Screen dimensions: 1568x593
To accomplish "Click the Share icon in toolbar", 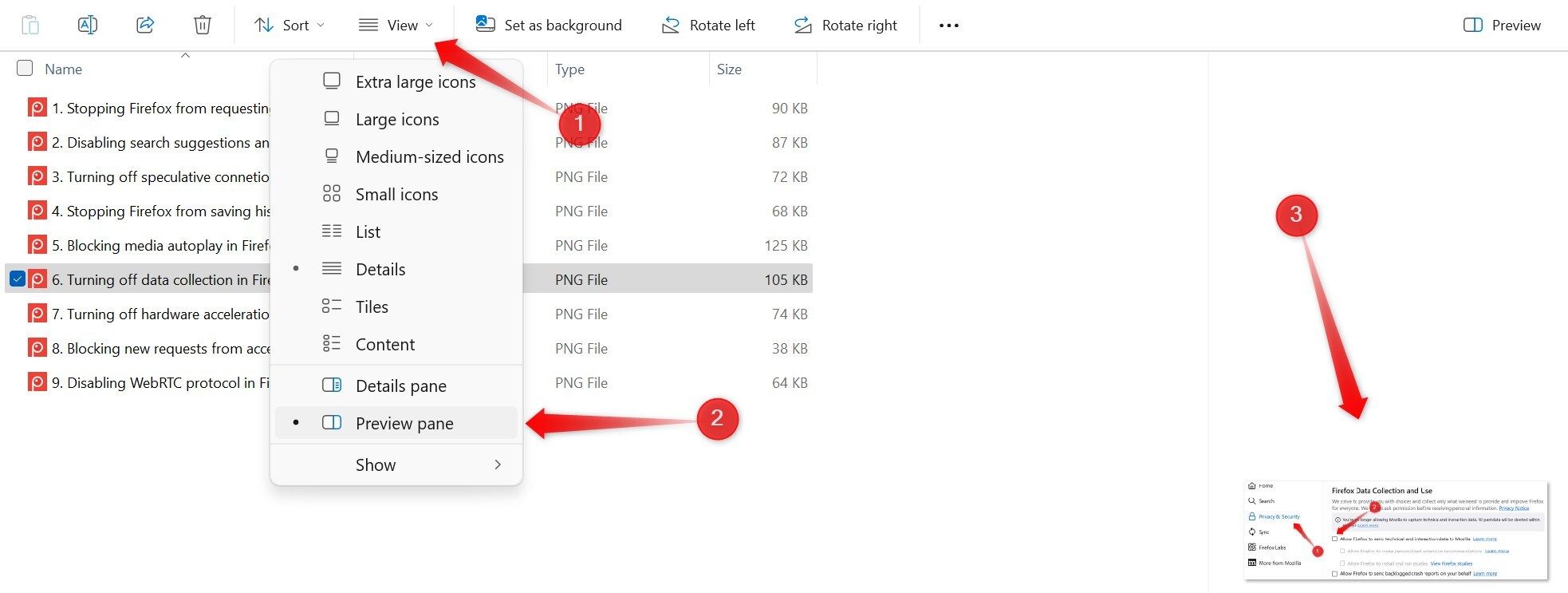I will [145, 26].
